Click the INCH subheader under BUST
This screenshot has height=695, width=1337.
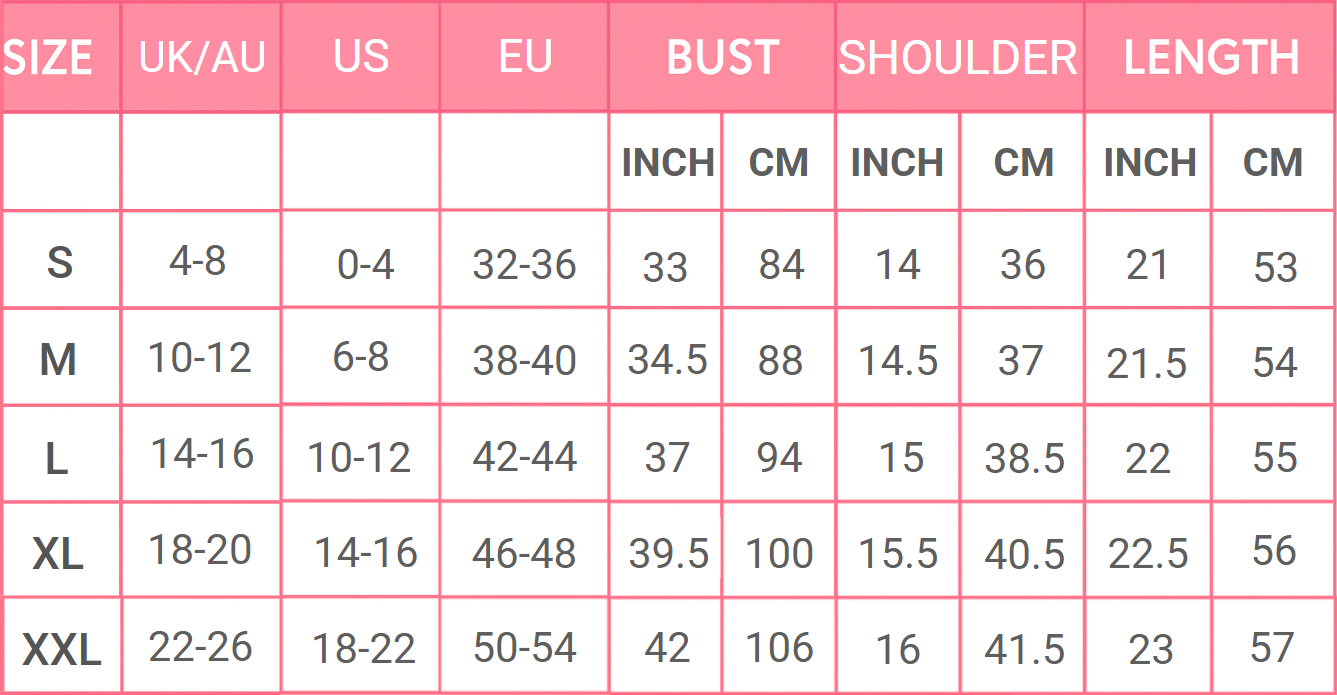coord(667,163)
